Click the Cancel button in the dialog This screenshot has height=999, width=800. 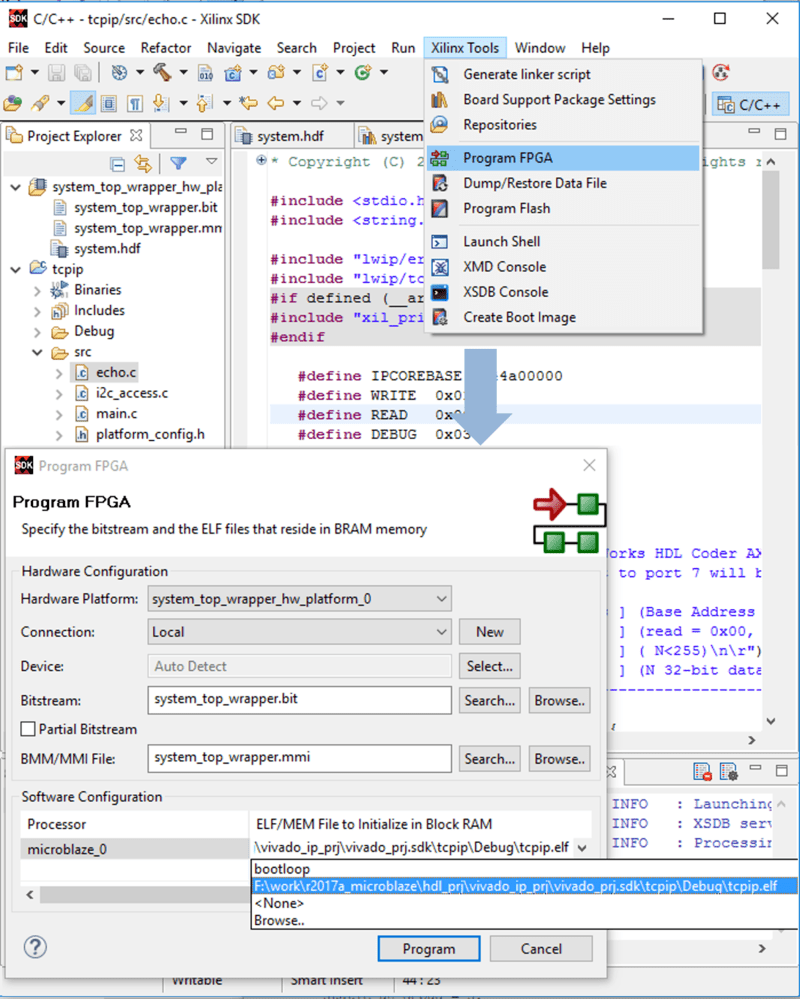pos(541,949)
